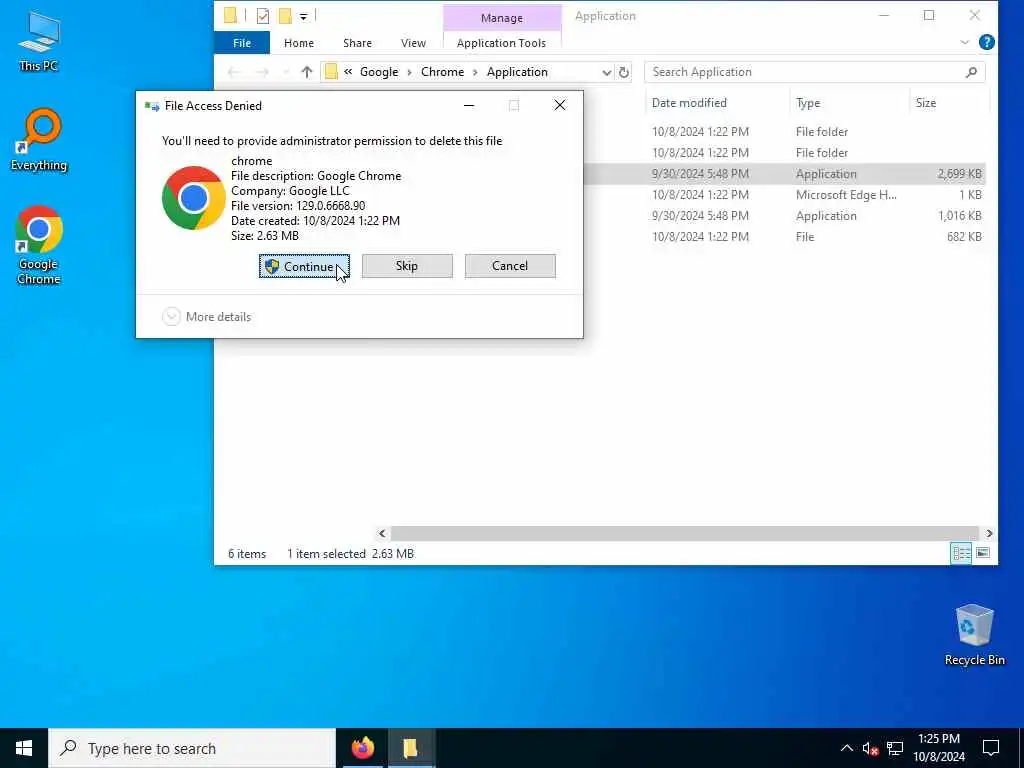
Task: Click the address bar folder icon
Action: [332, 72]
